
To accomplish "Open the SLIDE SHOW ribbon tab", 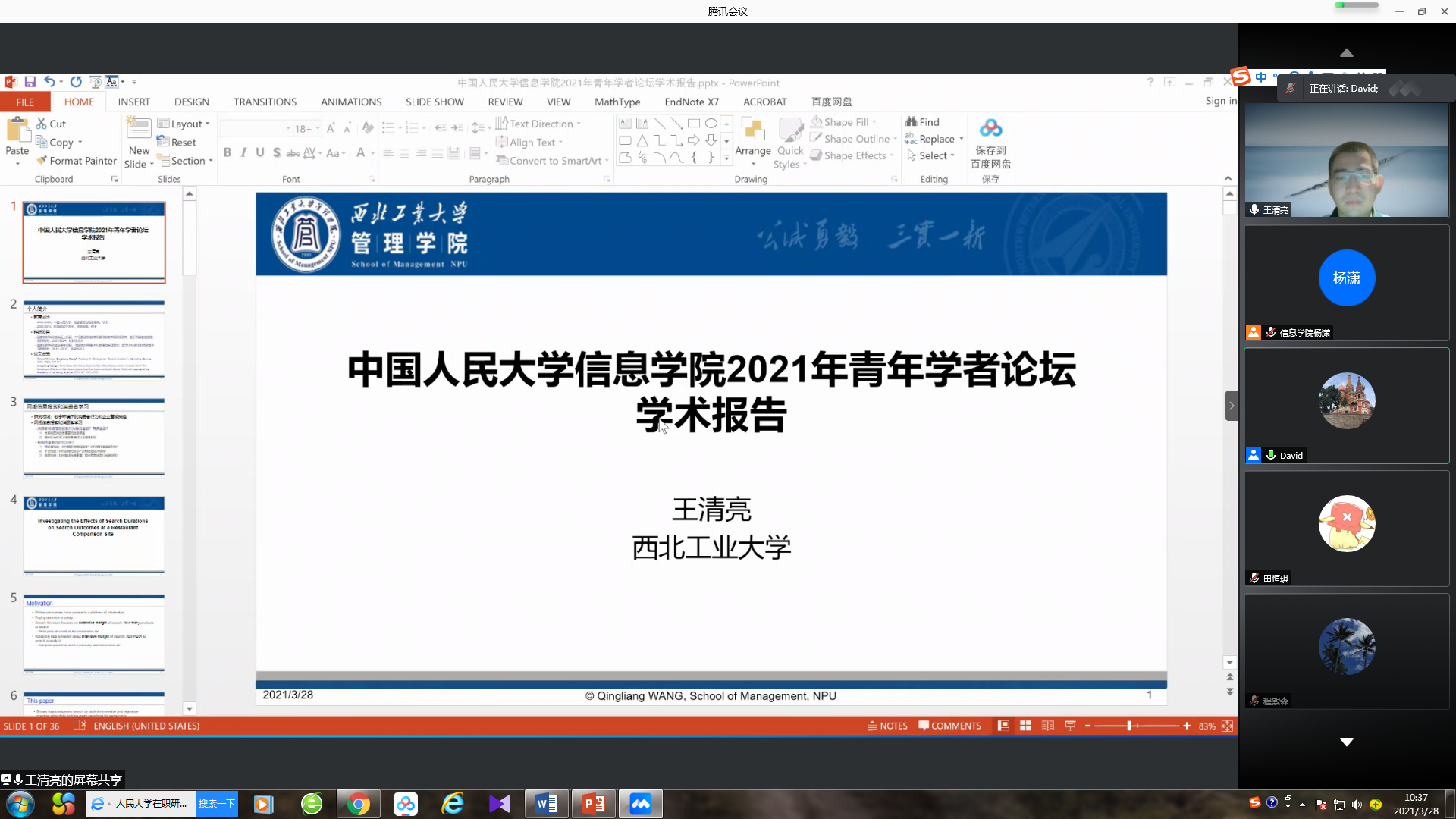I will (x=435, y=102).
